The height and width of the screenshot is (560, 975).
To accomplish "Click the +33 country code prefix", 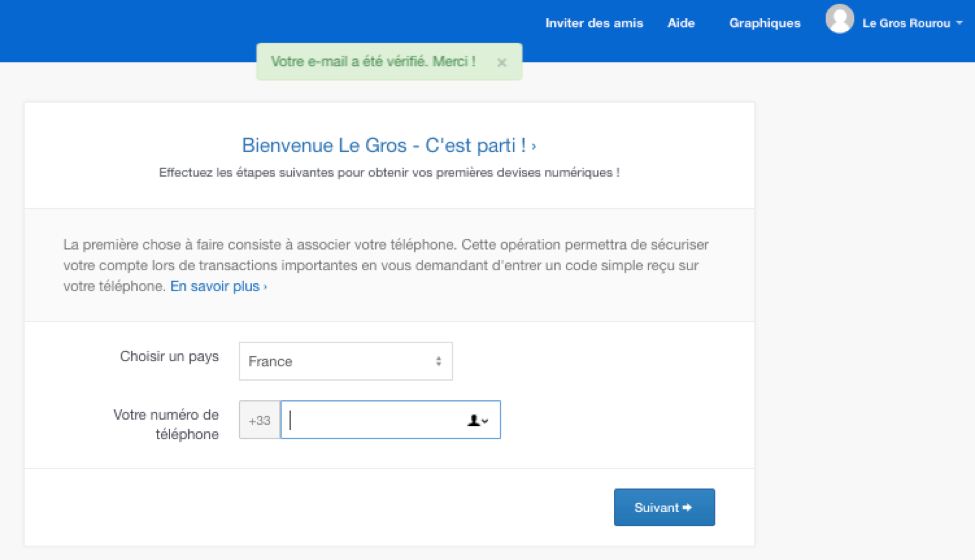I will point(260,420).
